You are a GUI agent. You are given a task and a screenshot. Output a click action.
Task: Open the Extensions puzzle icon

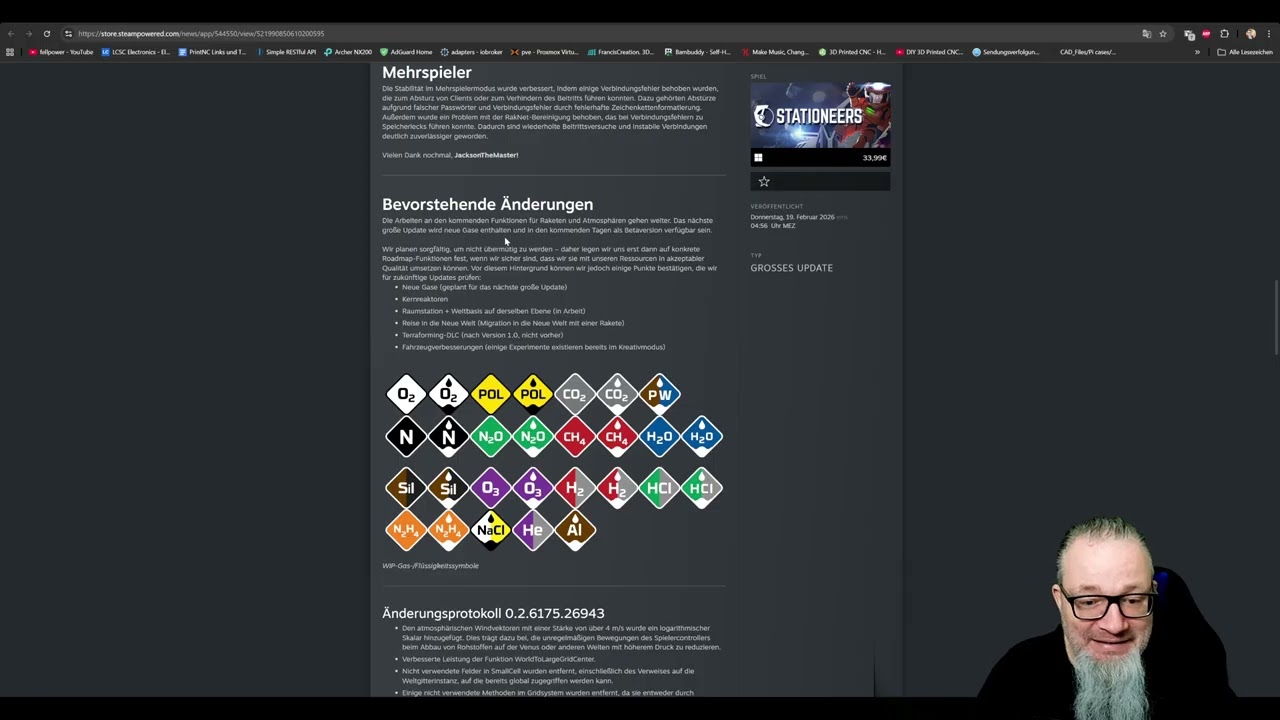1224,34
